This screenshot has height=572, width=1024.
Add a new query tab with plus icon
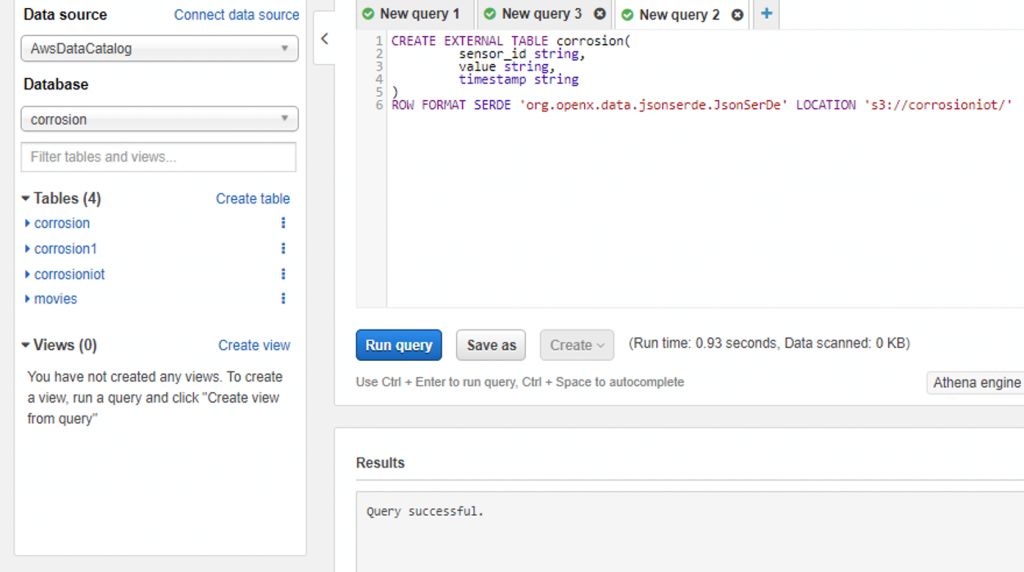pos(767,13)
